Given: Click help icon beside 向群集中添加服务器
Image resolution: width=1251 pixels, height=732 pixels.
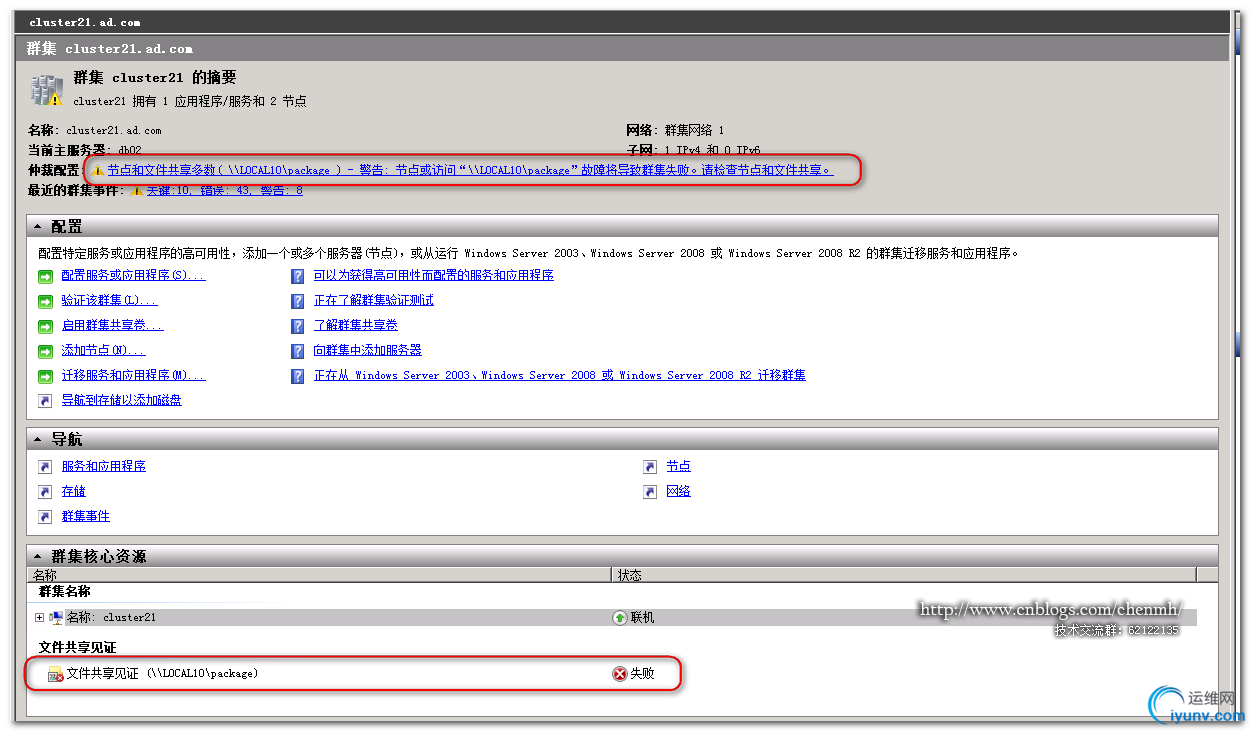Looking at the screenshot, I should click(297, 351).
